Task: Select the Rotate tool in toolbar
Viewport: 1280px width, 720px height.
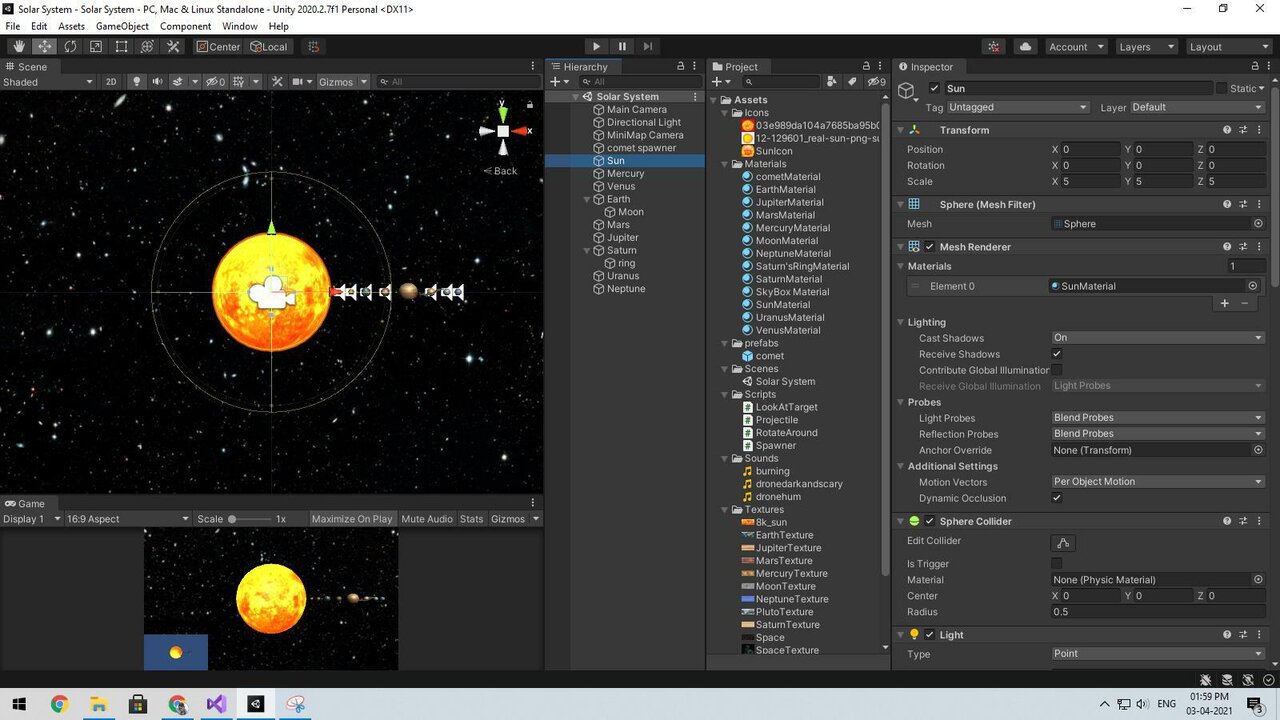Action: 70,47
